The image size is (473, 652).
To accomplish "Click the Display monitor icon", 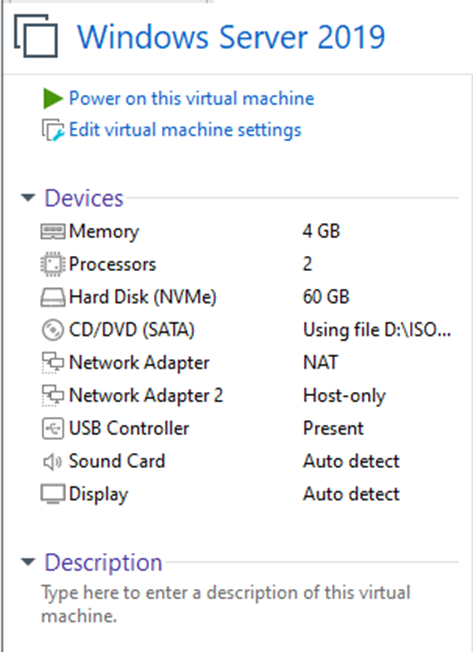I will 53,494.
